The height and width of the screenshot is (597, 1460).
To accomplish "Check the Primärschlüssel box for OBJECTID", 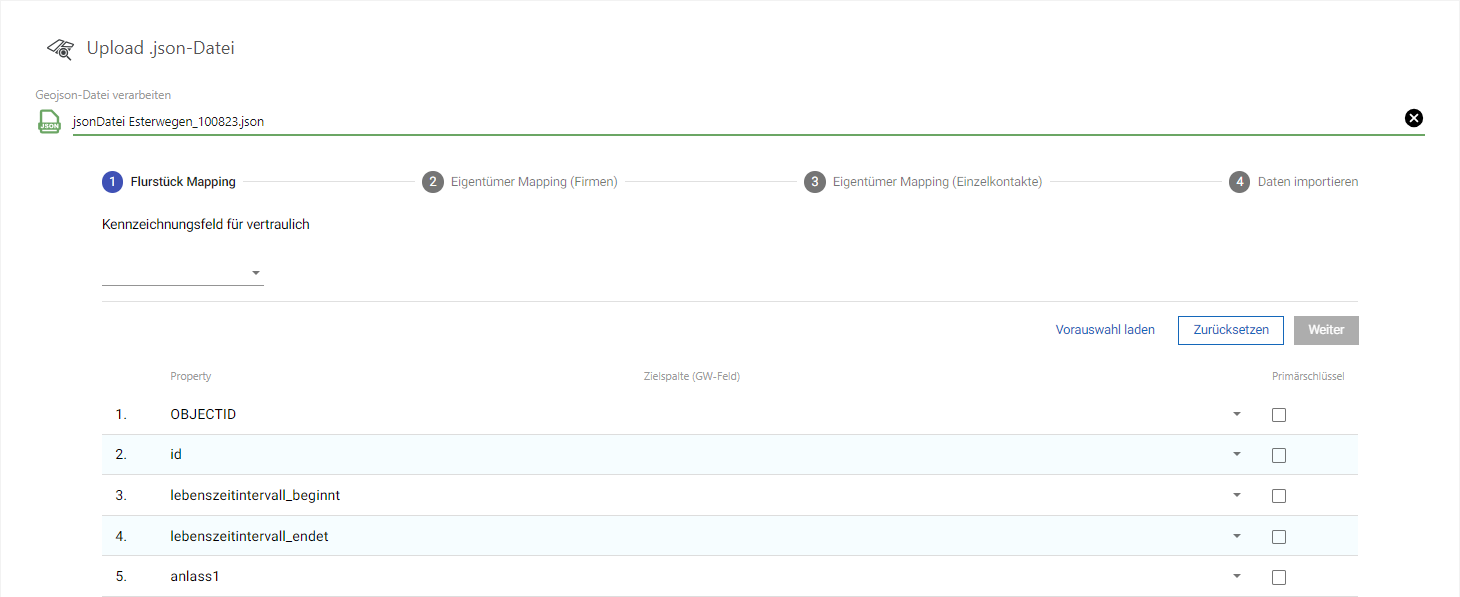I will (x=1279, y=415).
